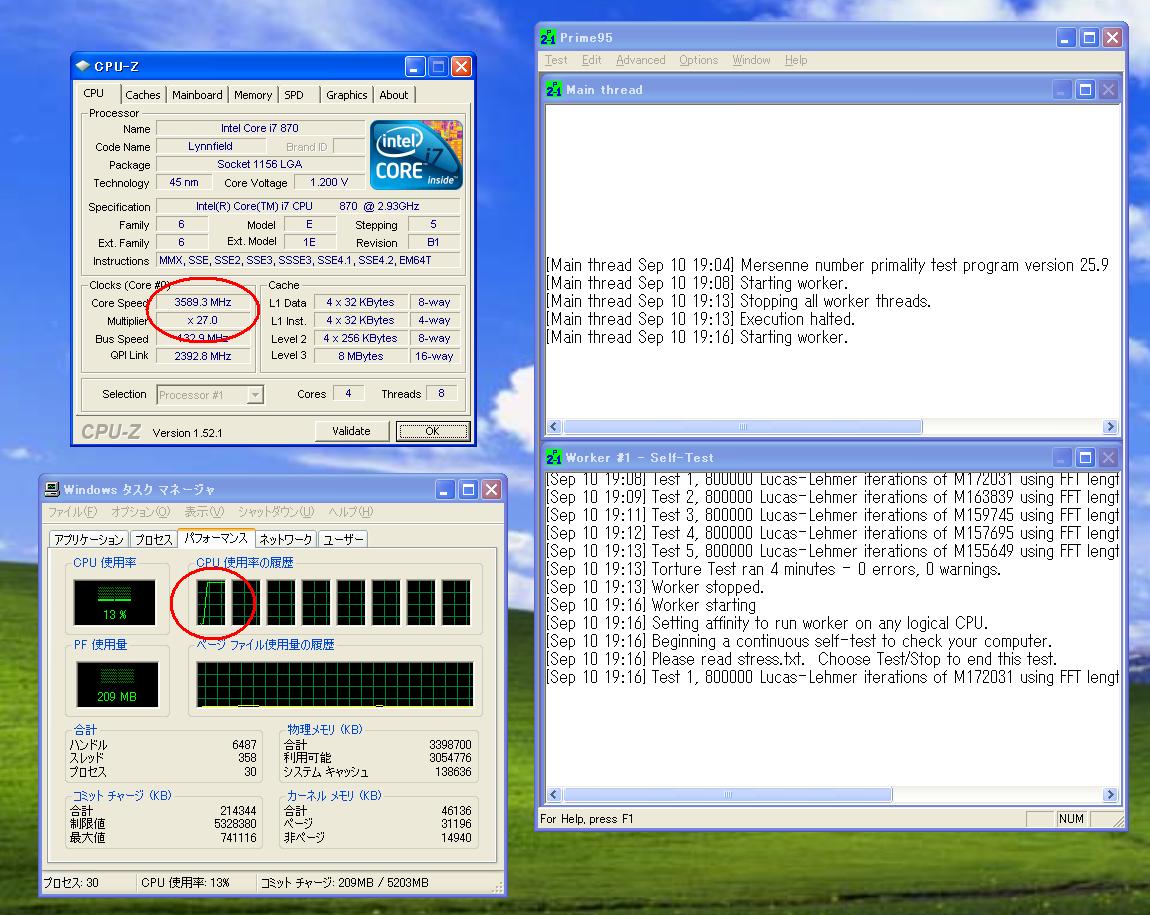Click the page file usage history graph
Image resolution: width=1150 pixels, height=915 pixels.
(335, 684)
